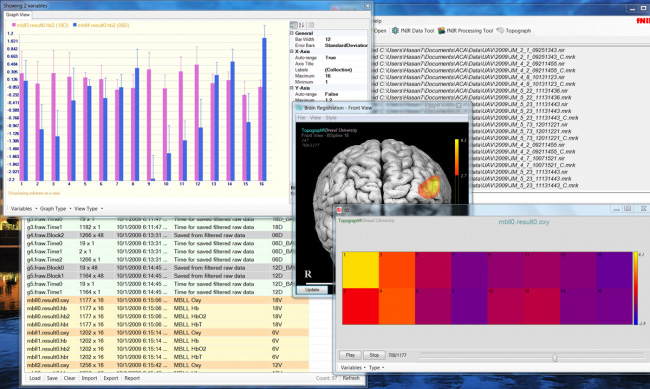Click the Error Bars StandardDeviation value
650x389 pixels.
pyautogui.click(x=346, y=45)
